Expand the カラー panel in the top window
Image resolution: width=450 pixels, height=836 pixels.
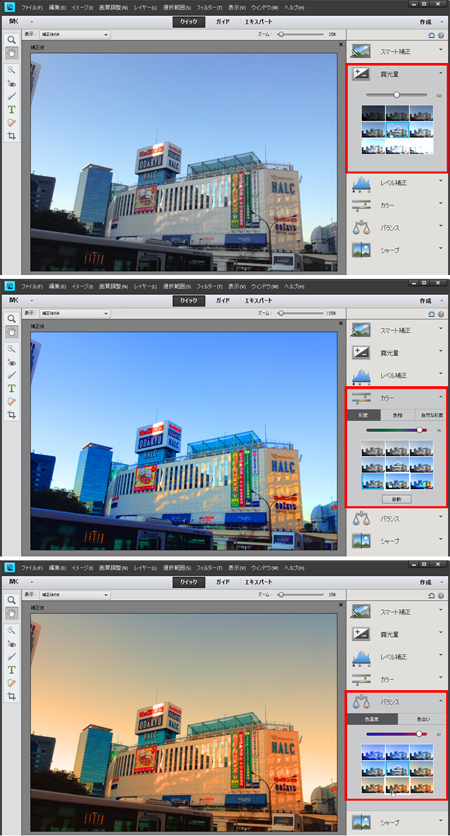click(441, 203)
